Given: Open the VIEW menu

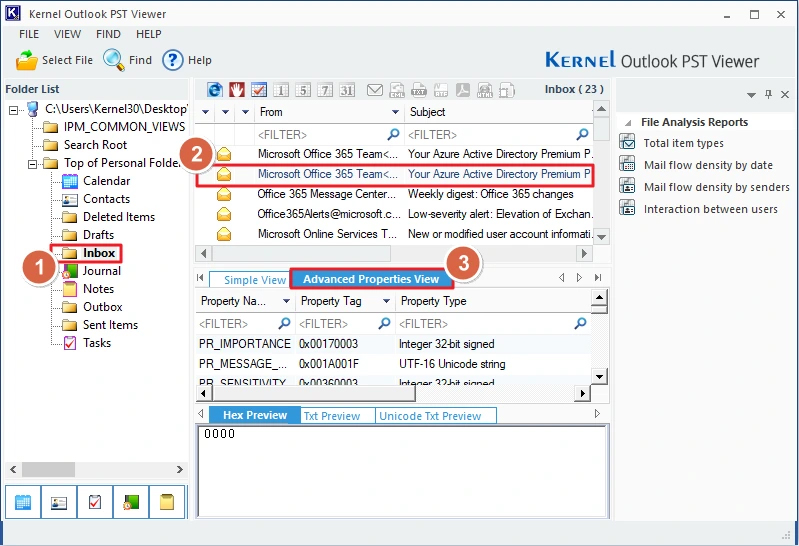Looking at the screenshot, I should [x=67, y=34].
